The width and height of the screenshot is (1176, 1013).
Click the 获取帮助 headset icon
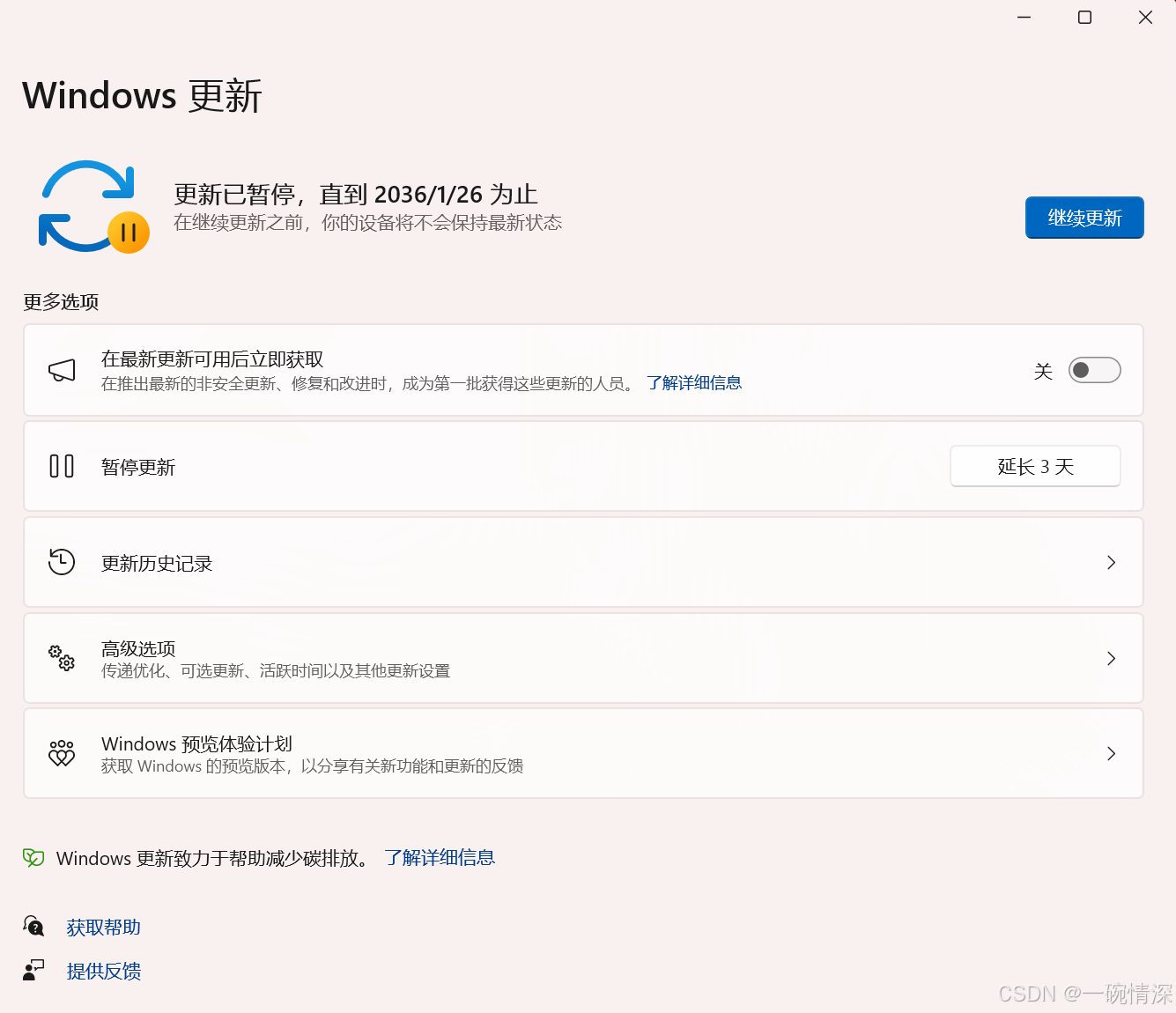33,927
